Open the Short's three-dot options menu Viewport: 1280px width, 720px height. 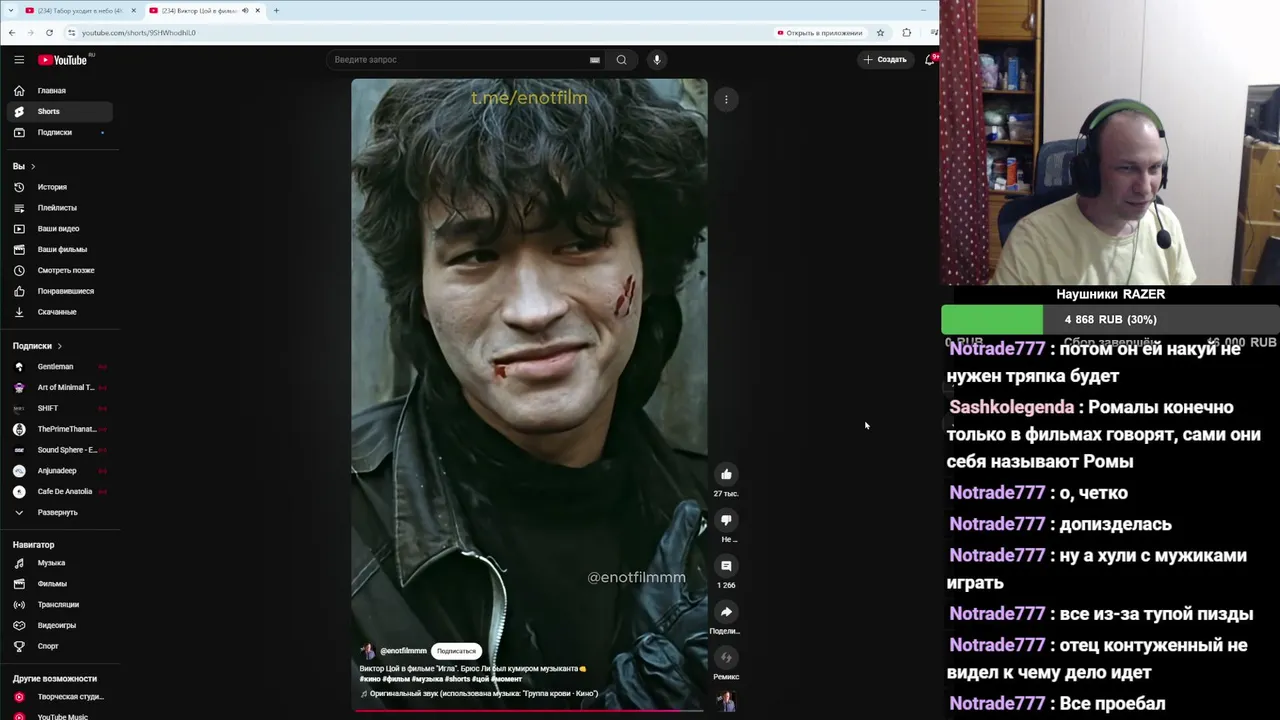(727, 99)
